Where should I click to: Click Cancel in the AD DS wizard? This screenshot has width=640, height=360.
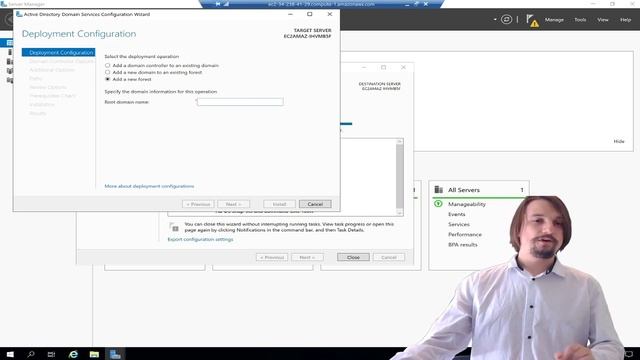click(315, 204)
